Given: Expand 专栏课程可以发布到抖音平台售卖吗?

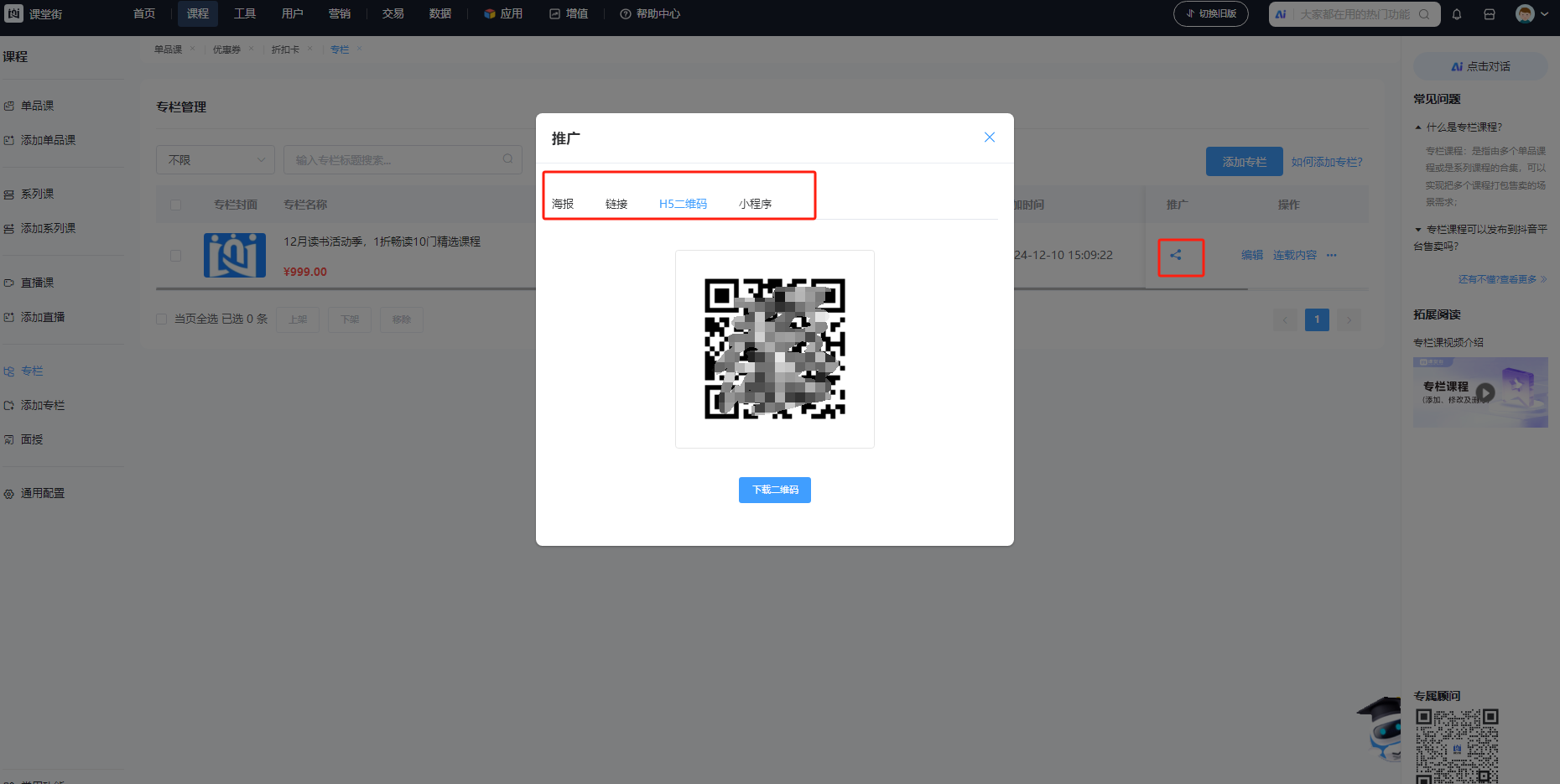Looking at the screenshot, I should 1480,237.
